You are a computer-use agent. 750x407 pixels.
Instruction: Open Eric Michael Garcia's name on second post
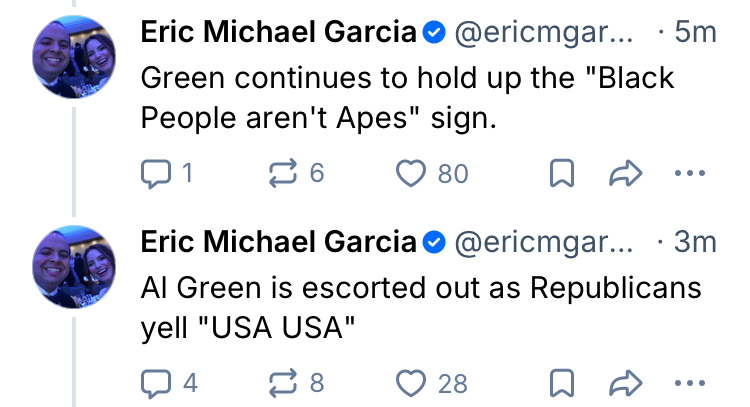pyautogui.click(x=278, y=241)
